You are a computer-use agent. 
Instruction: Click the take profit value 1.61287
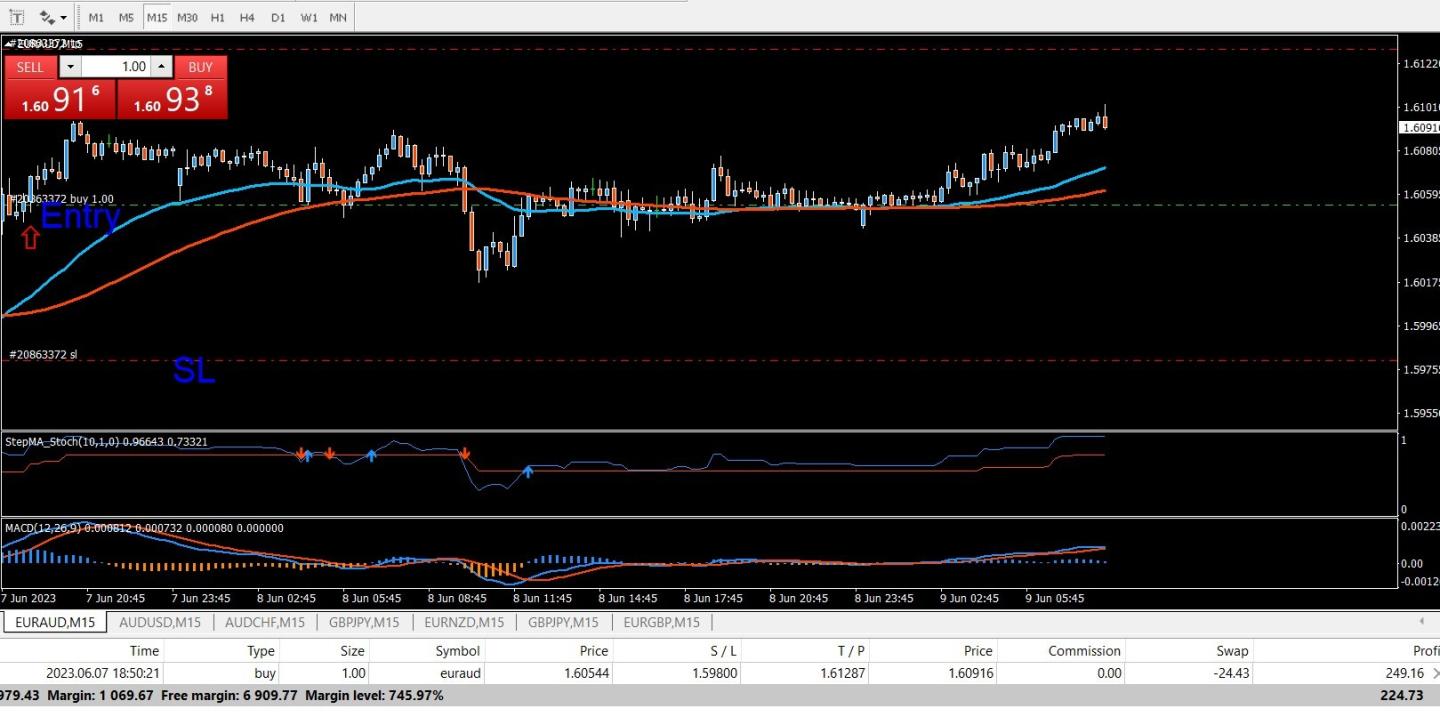[x=842, y=673]
